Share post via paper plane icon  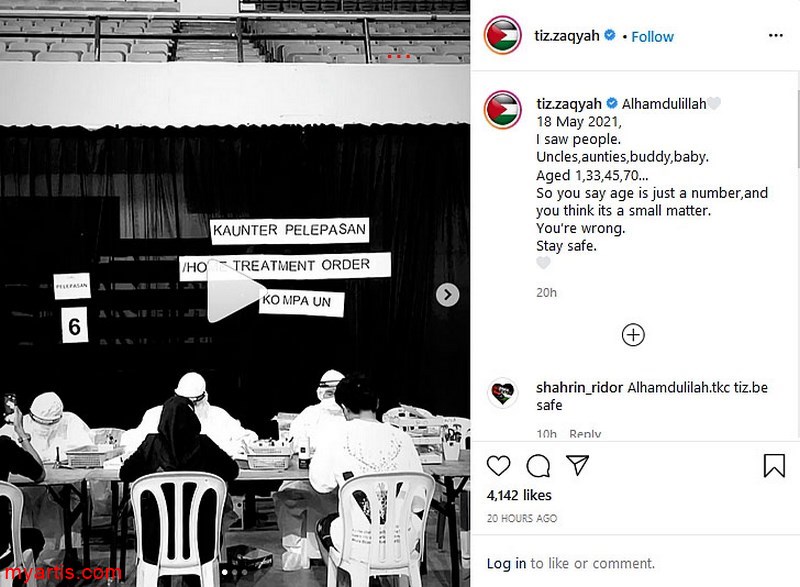click(578, 465)
